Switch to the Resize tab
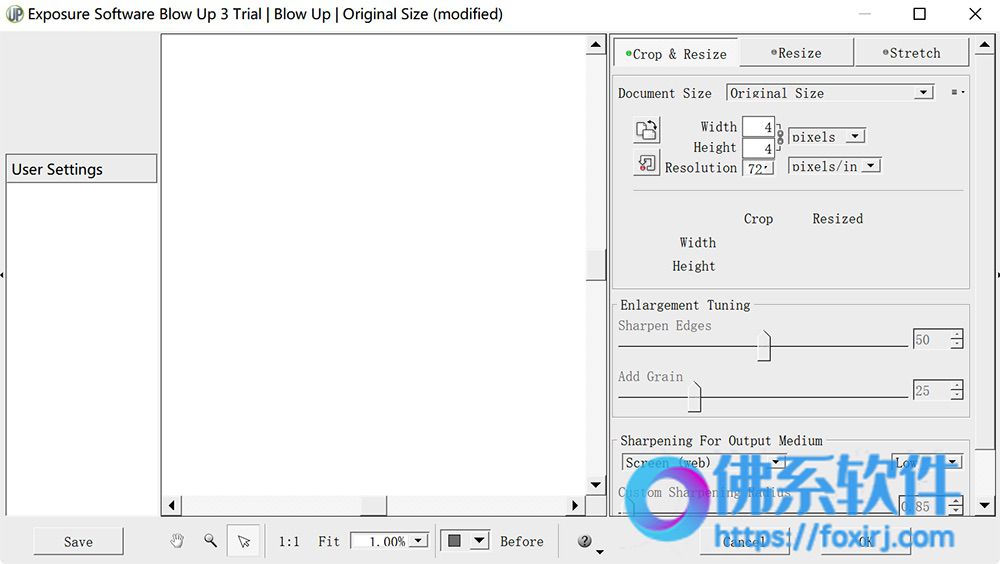This screenshot has width=1000, height=564. [x=796, y=53]
